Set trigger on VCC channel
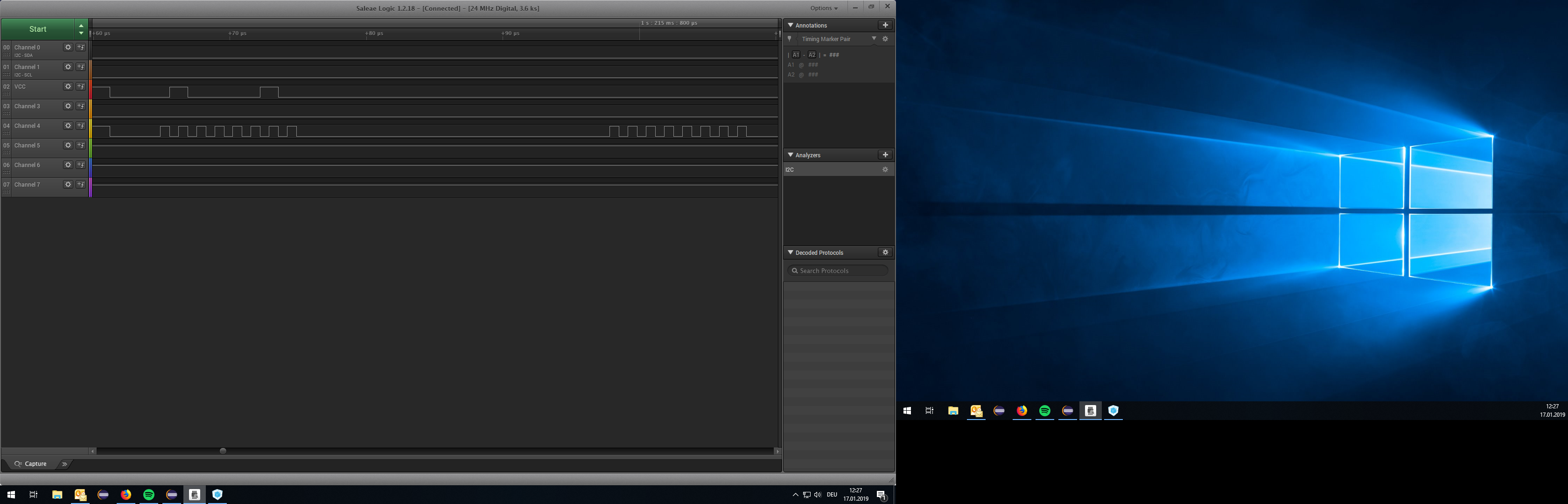 coord(81,86)
